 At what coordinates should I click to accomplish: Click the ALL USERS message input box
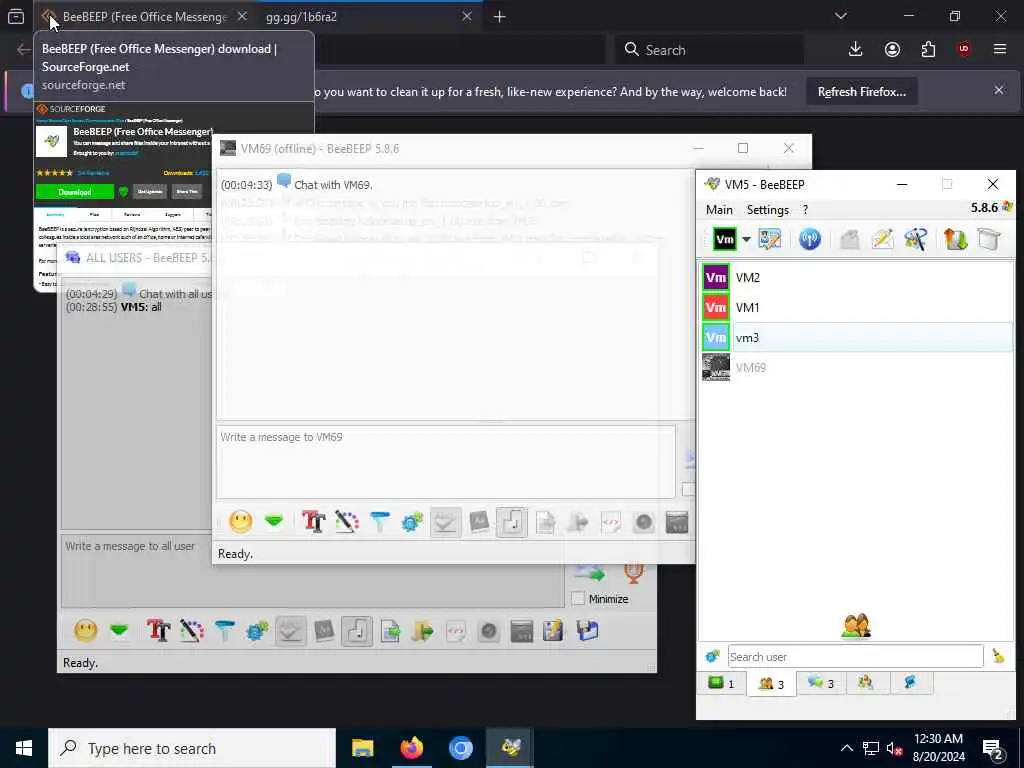click(x=313, y=571)
